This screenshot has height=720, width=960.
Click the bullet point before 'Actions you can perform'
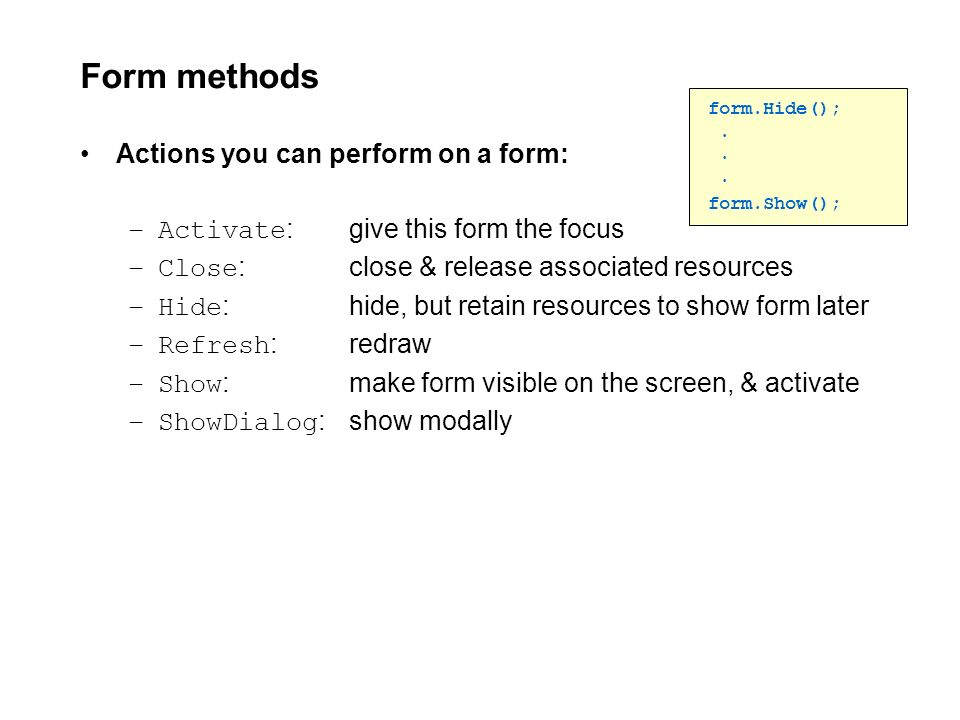[x=85, y=154]
